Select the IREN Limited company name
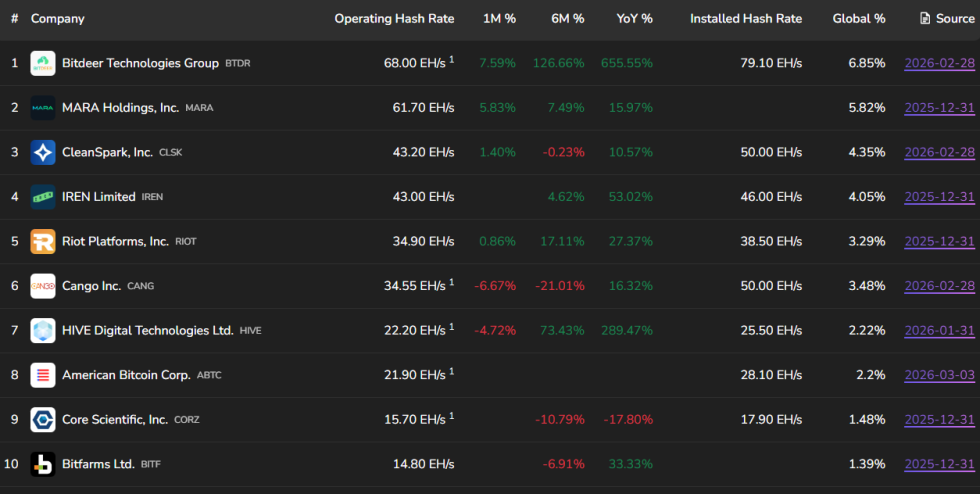Viewport: 980px width, 494px height. [99, 197]
